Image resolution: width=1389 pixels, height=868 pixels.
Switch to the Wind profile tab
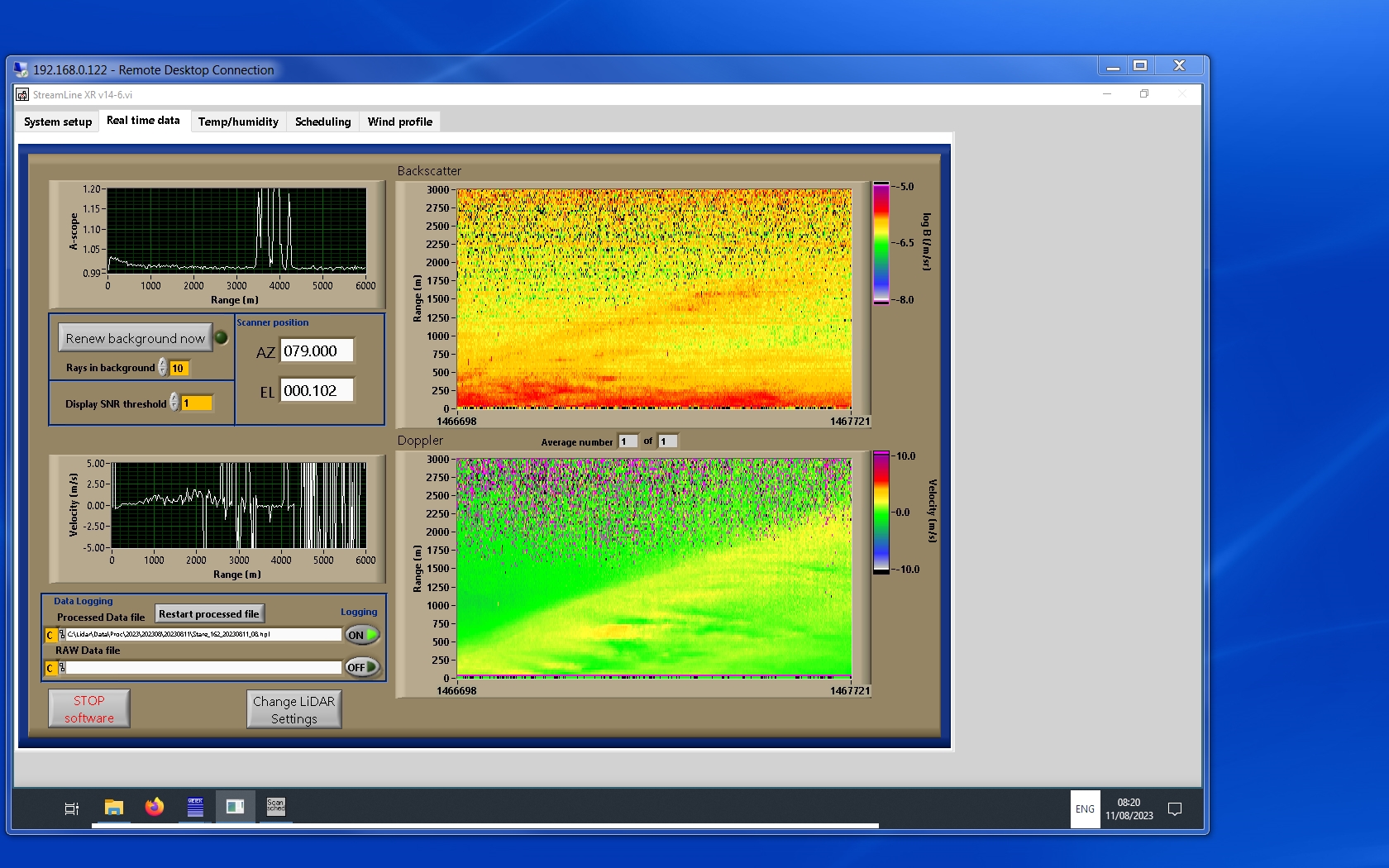[399, 122]
